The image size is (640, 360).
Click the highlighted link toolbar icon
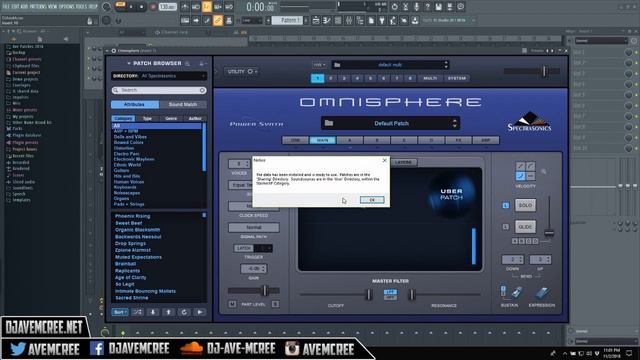point(218,20)
